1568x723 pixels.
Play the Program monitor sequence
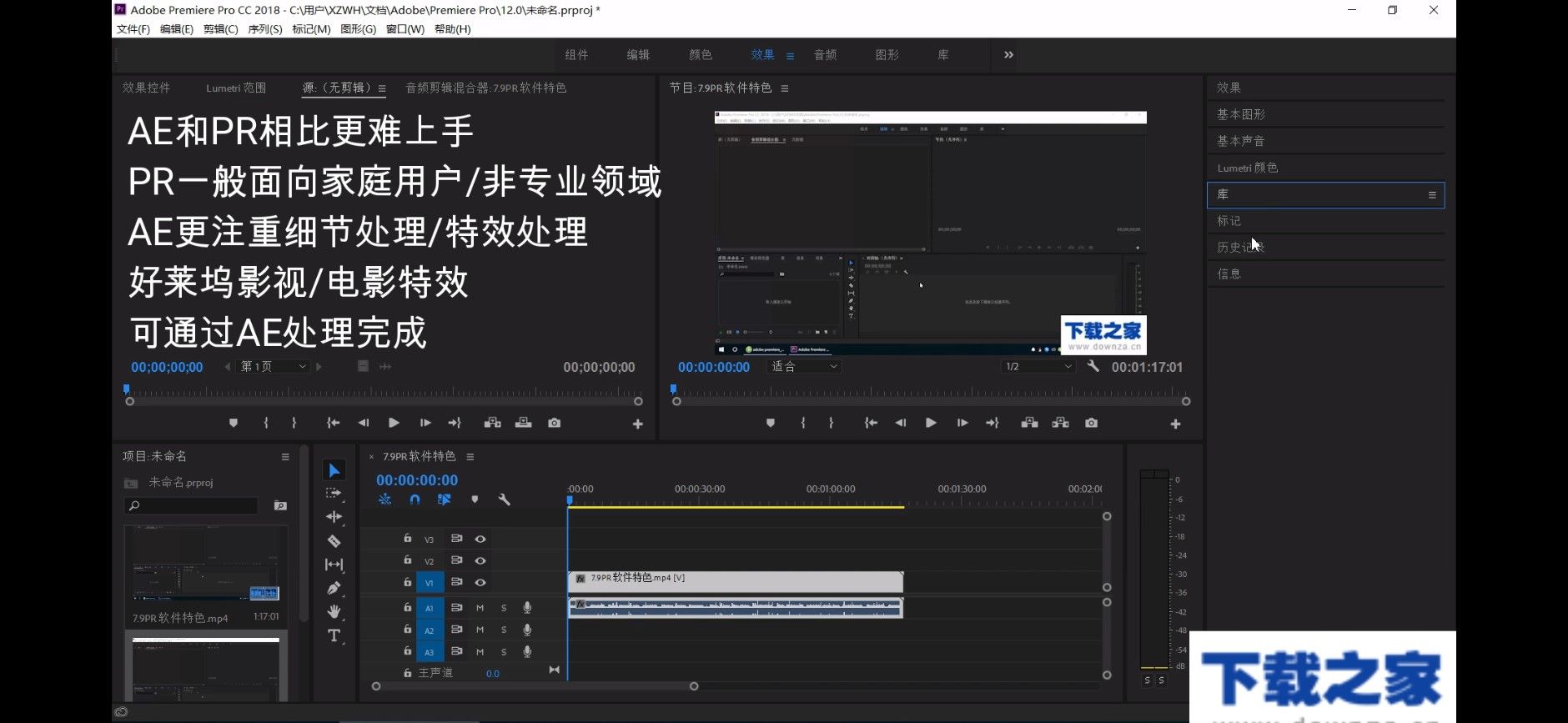[931, 423]
